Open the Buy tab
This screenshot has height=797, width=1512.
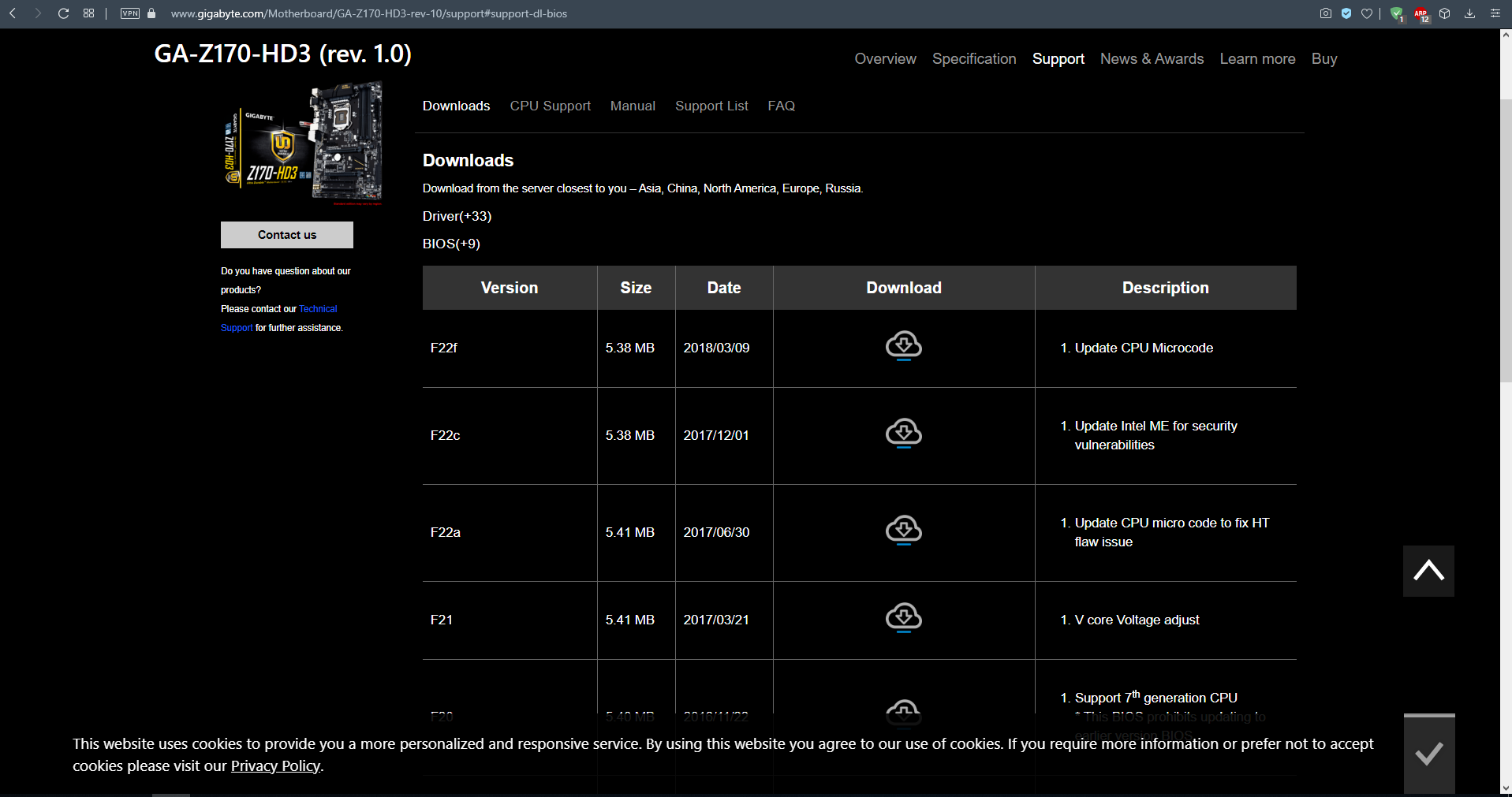pyautogui.click(x=1324, y=59)
